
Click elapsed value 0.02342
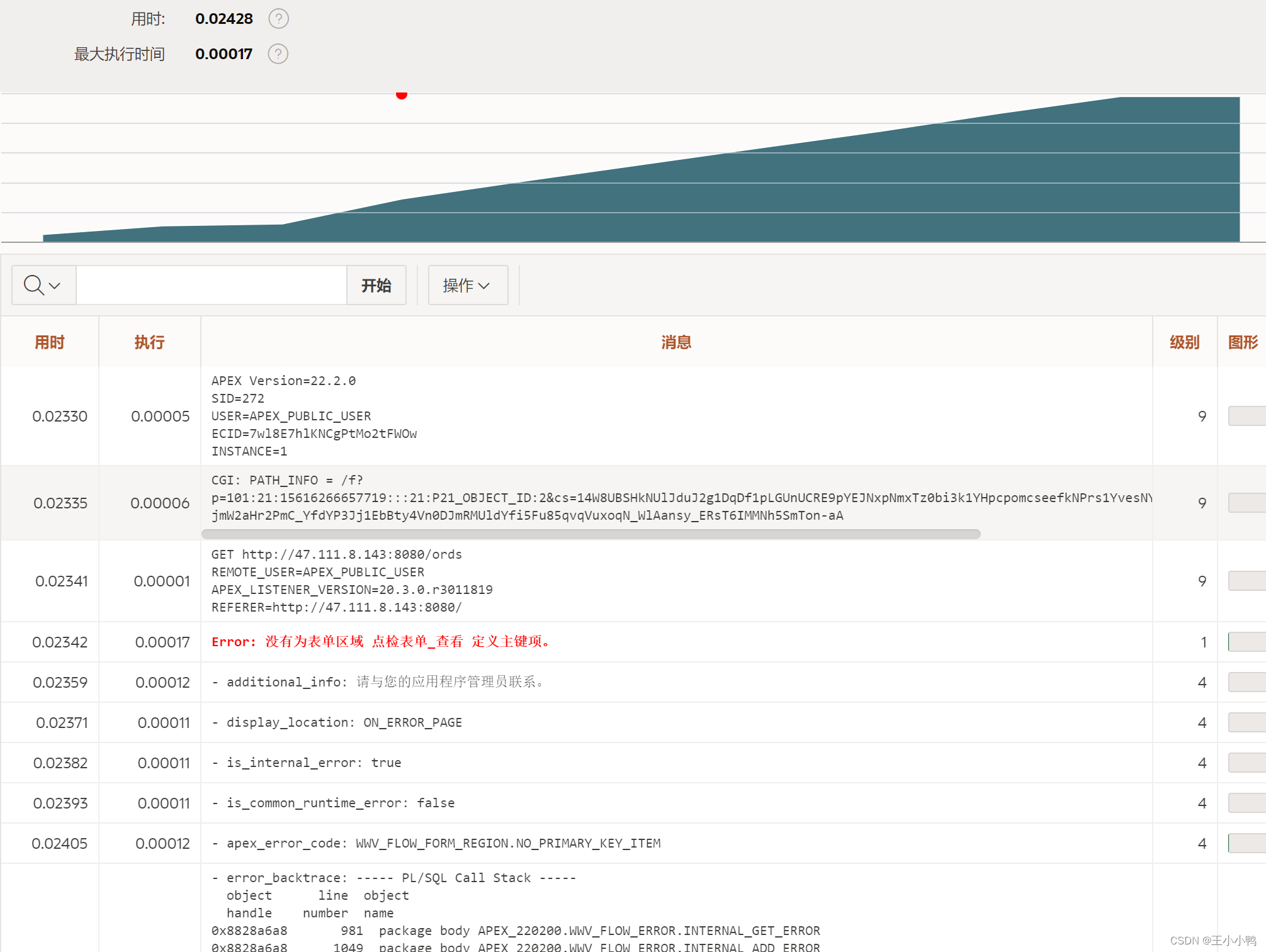point(60,642)
